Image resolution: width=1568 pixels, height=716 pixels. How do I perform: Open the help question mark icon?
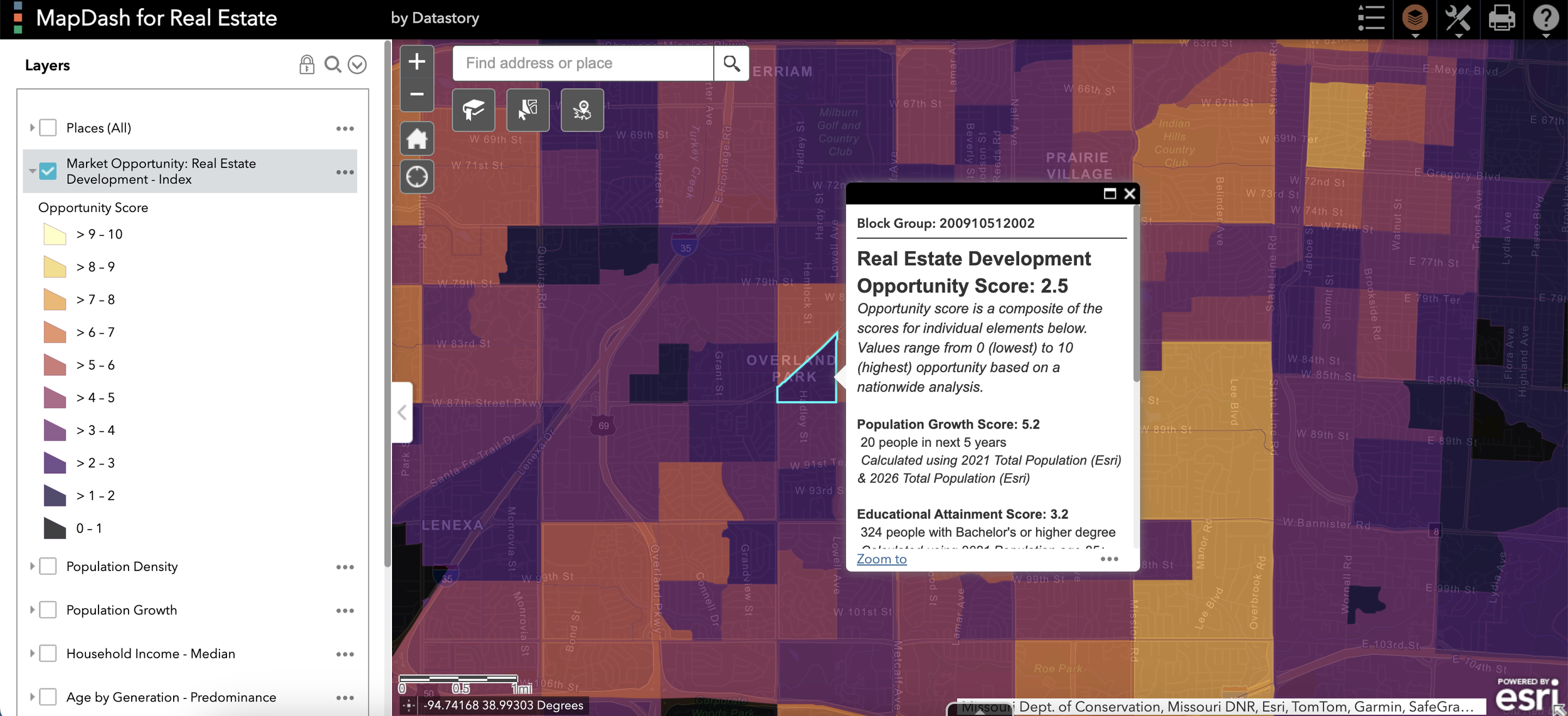[1545, 18]
